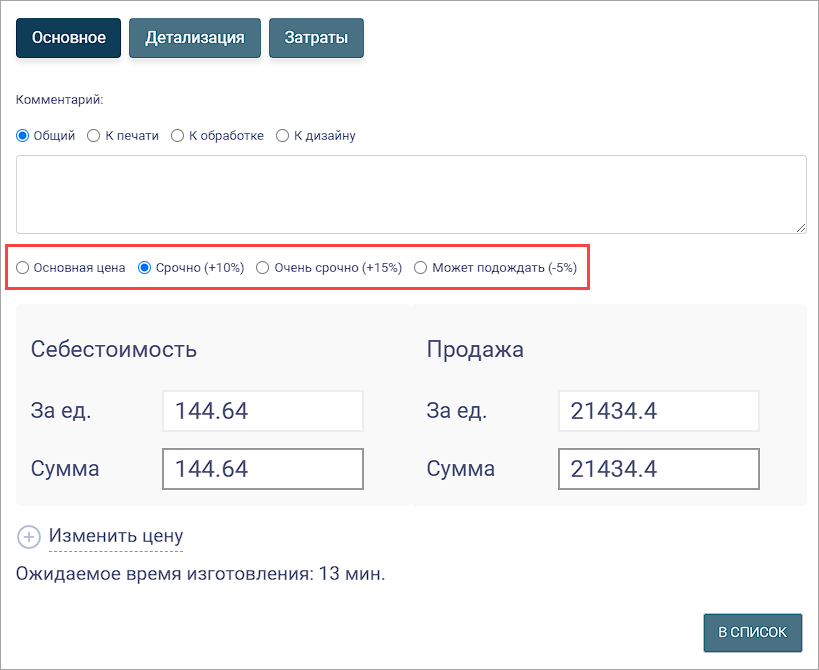Click the plus circle icon beside Изменить цену
Screen dimensions: 819x670
tap(29, 537)
